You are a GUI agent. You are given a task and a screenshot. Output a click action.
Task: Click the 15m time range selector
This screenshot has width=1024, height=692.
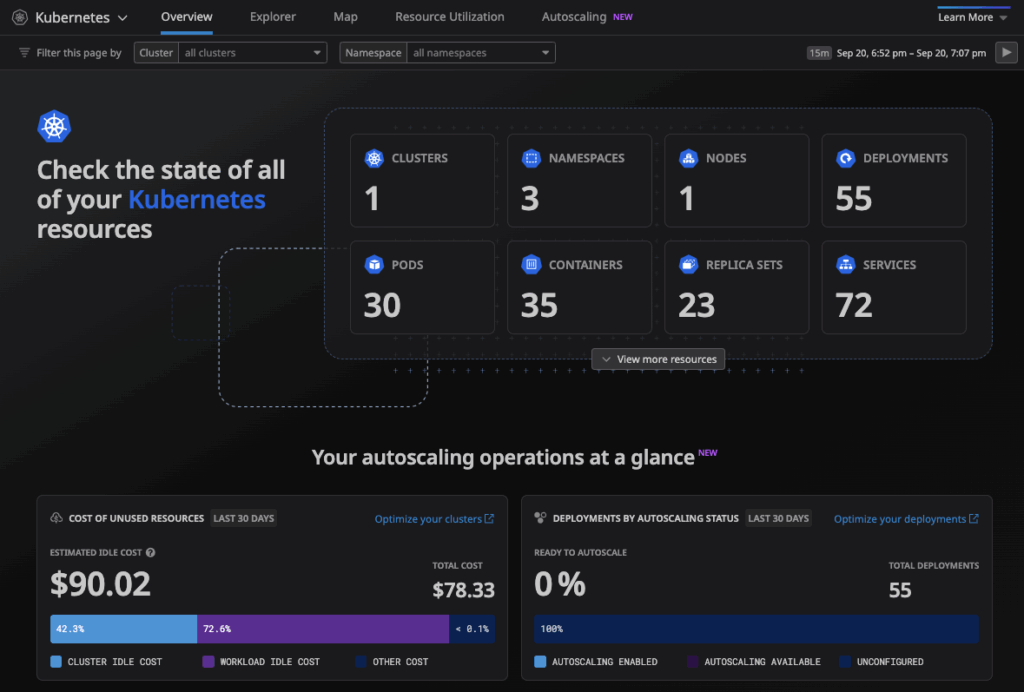pyautogui.click(x=819, y=53)
